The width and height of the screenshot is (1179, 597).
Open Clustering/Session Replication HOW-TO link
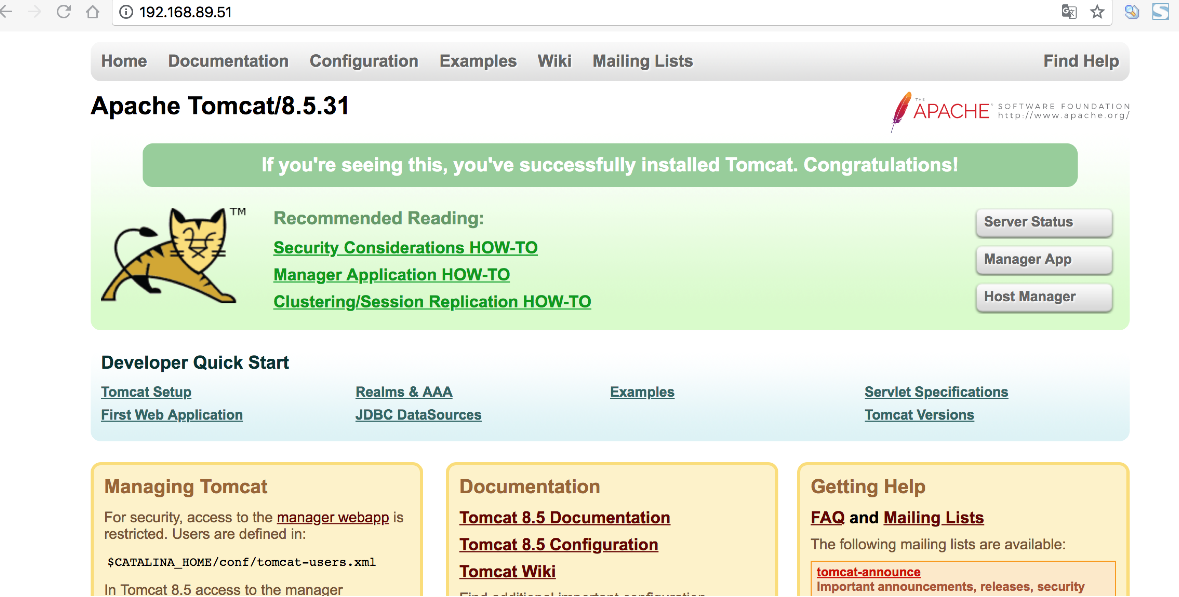432,302
